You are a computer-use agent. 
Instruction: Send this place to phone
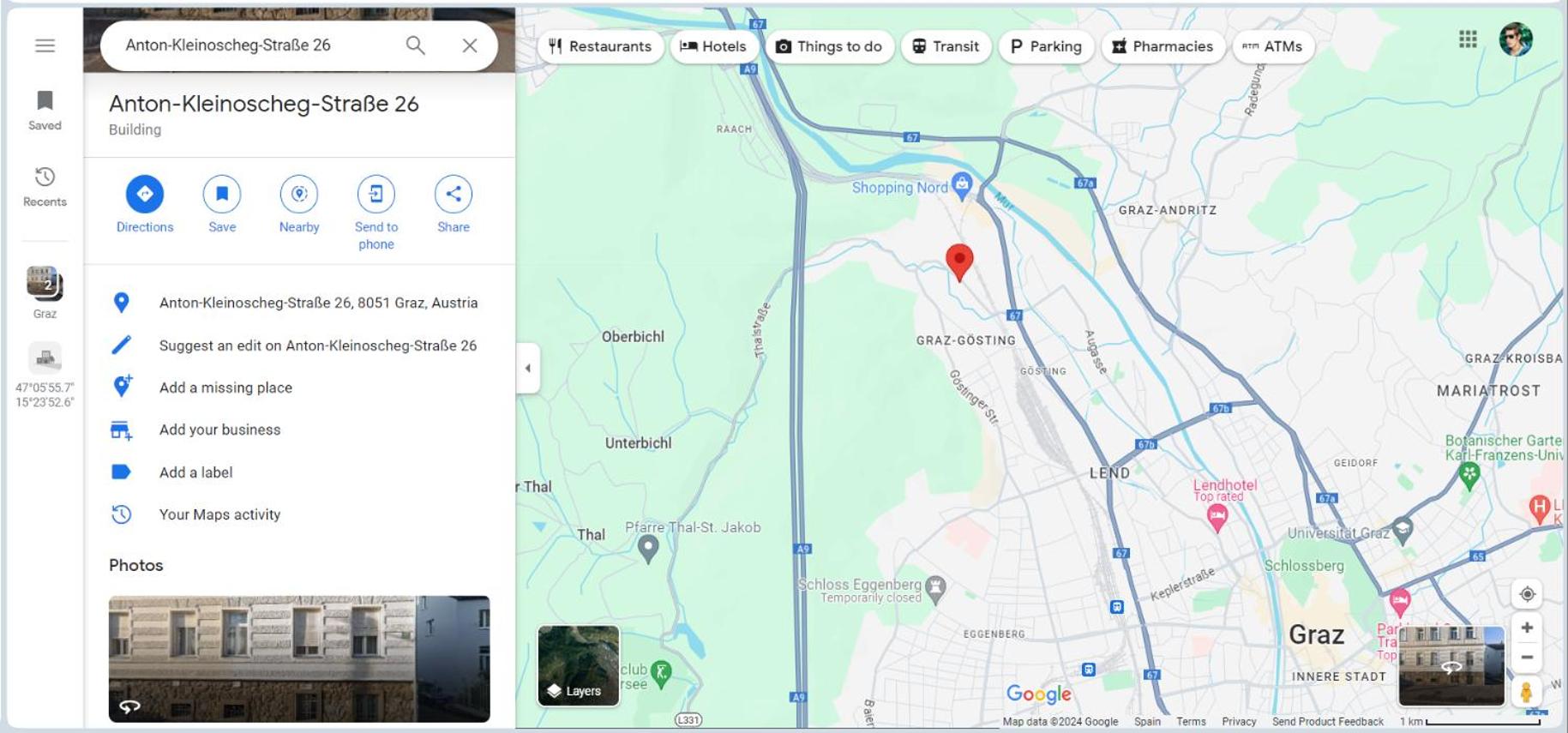point(376,213)
